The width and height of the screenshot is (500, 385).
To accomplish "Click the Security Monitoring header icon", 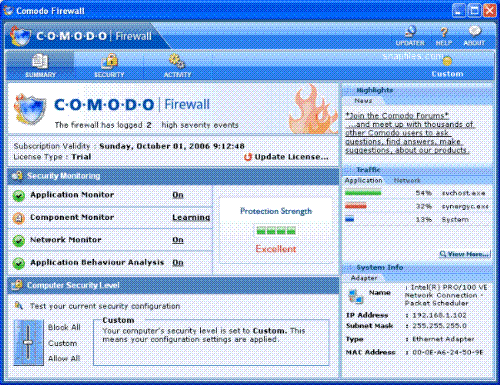I will click(17, 176).
